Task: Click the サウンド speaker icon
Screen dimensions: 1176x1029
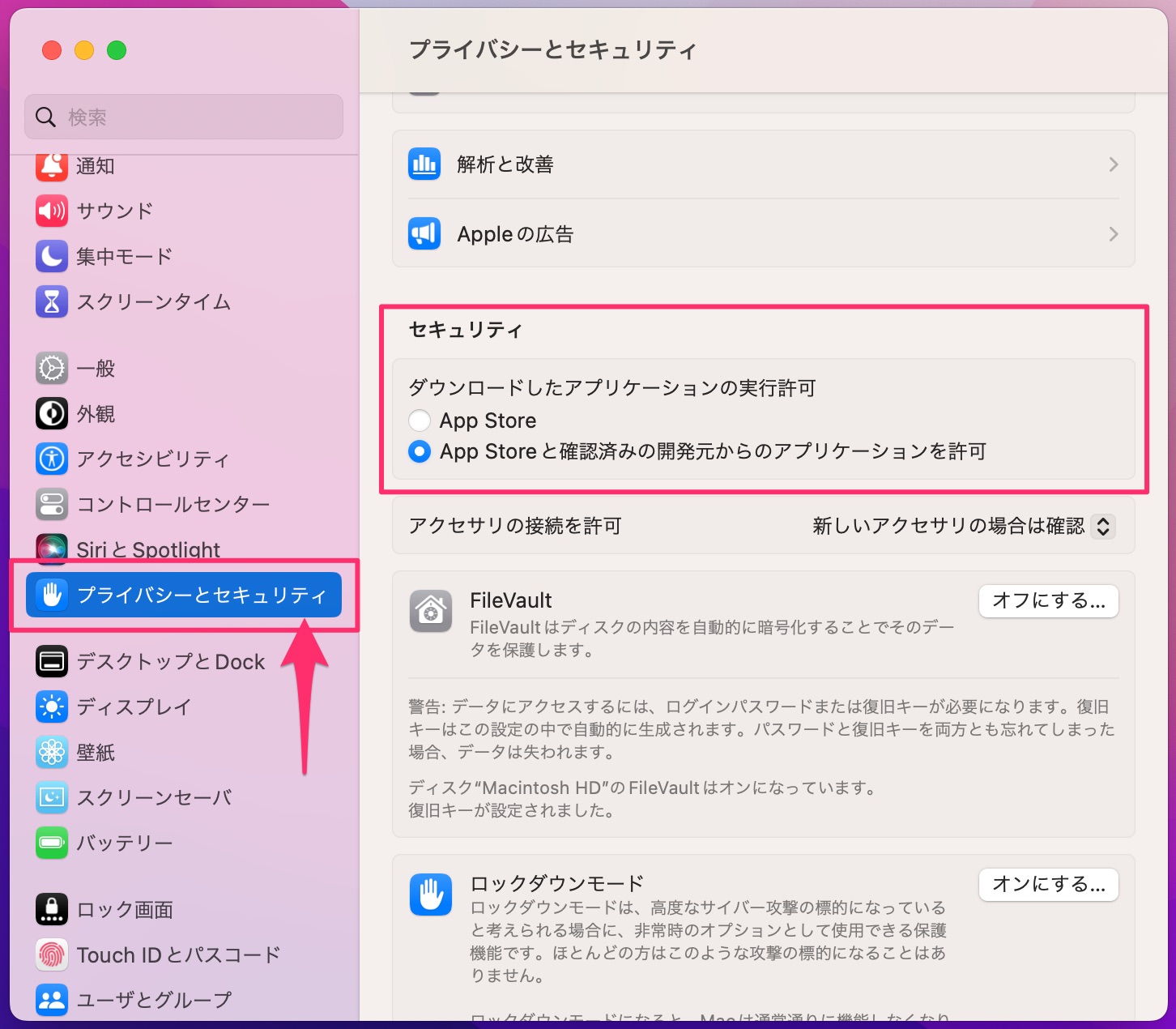Action: (52, 211)
